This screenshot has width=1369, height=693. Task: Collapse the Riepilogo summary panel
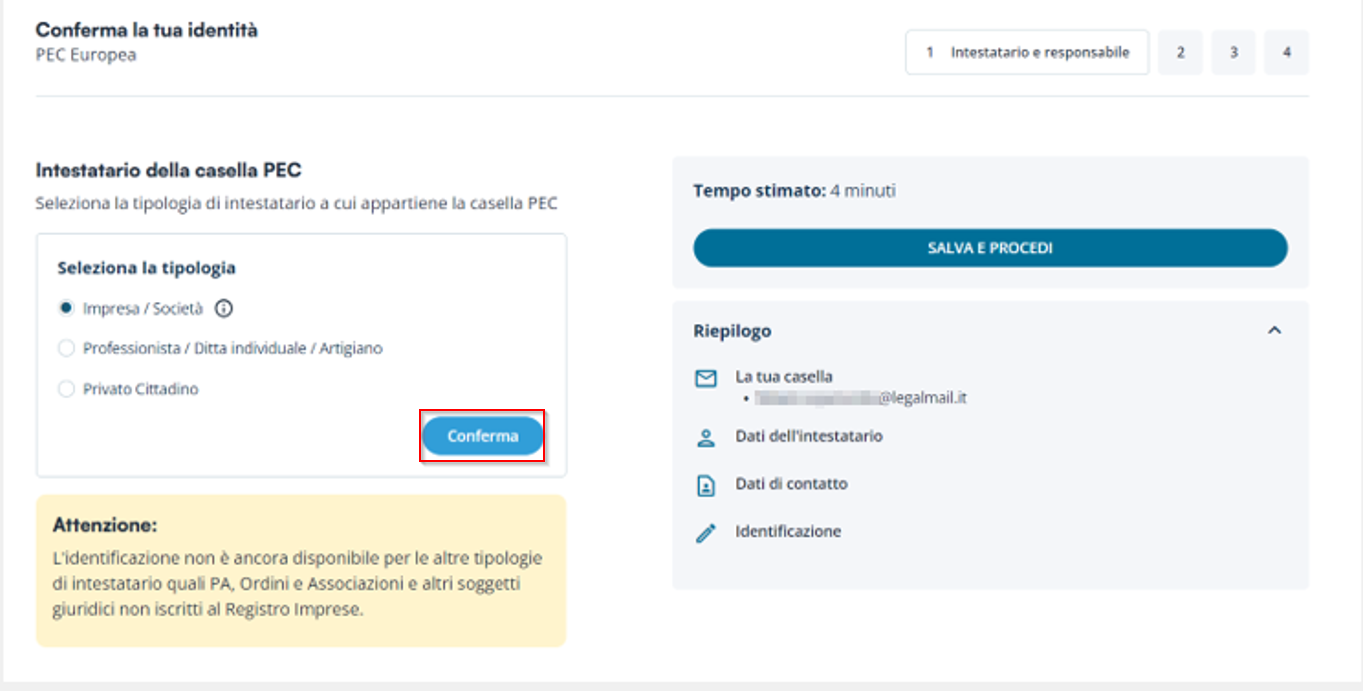tap(1274, 331)
